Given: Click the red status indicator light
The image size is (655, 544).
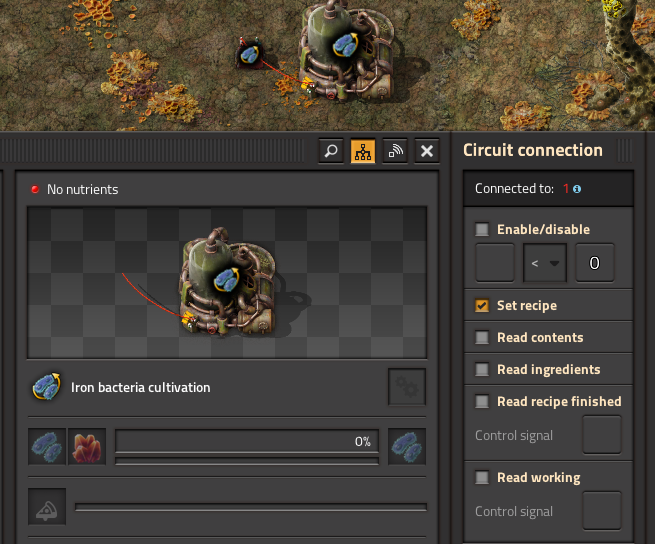Looking at the screenshot, I should (x=35, y=189).
